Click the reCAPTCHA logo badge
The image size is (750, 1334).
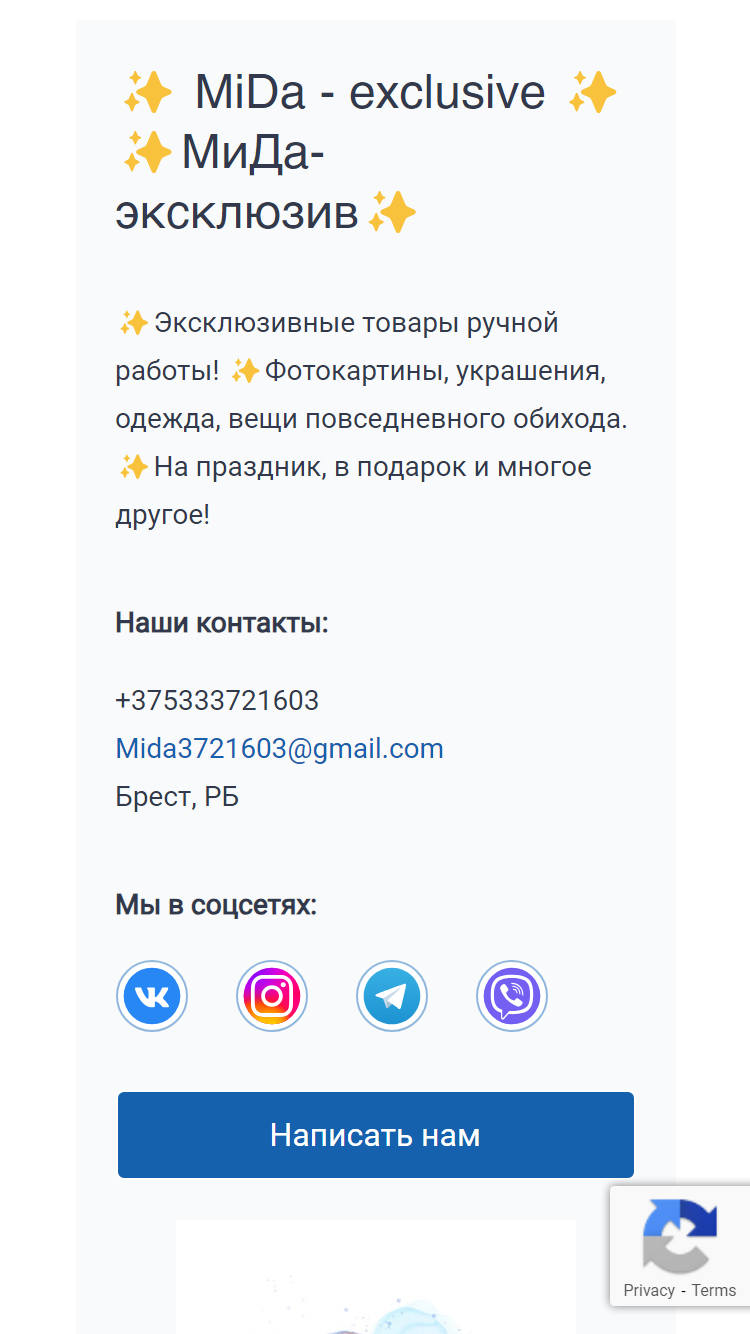coord(680,1234)
